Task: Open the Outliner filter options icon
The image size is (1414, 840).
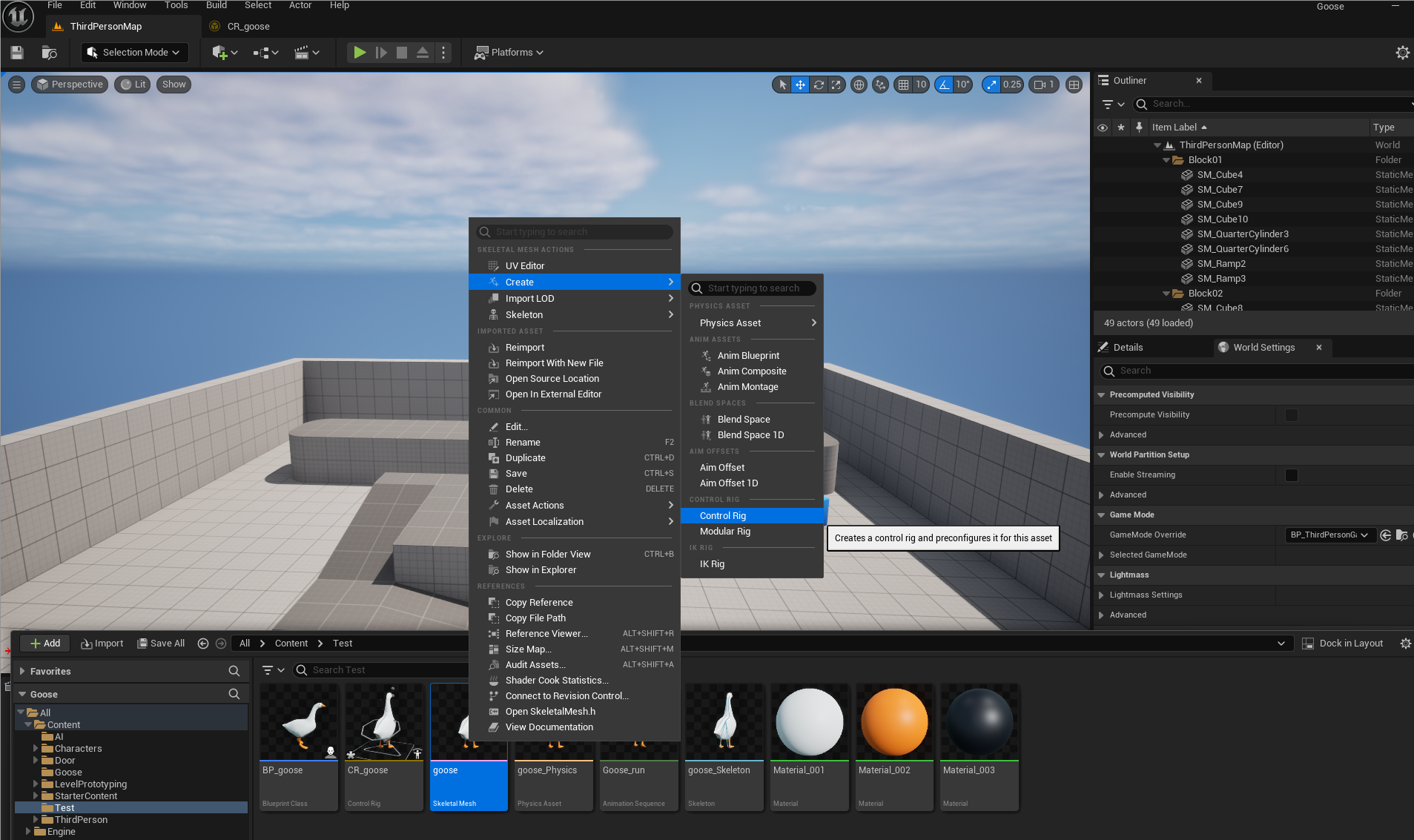Action: tap(1113, 105)
